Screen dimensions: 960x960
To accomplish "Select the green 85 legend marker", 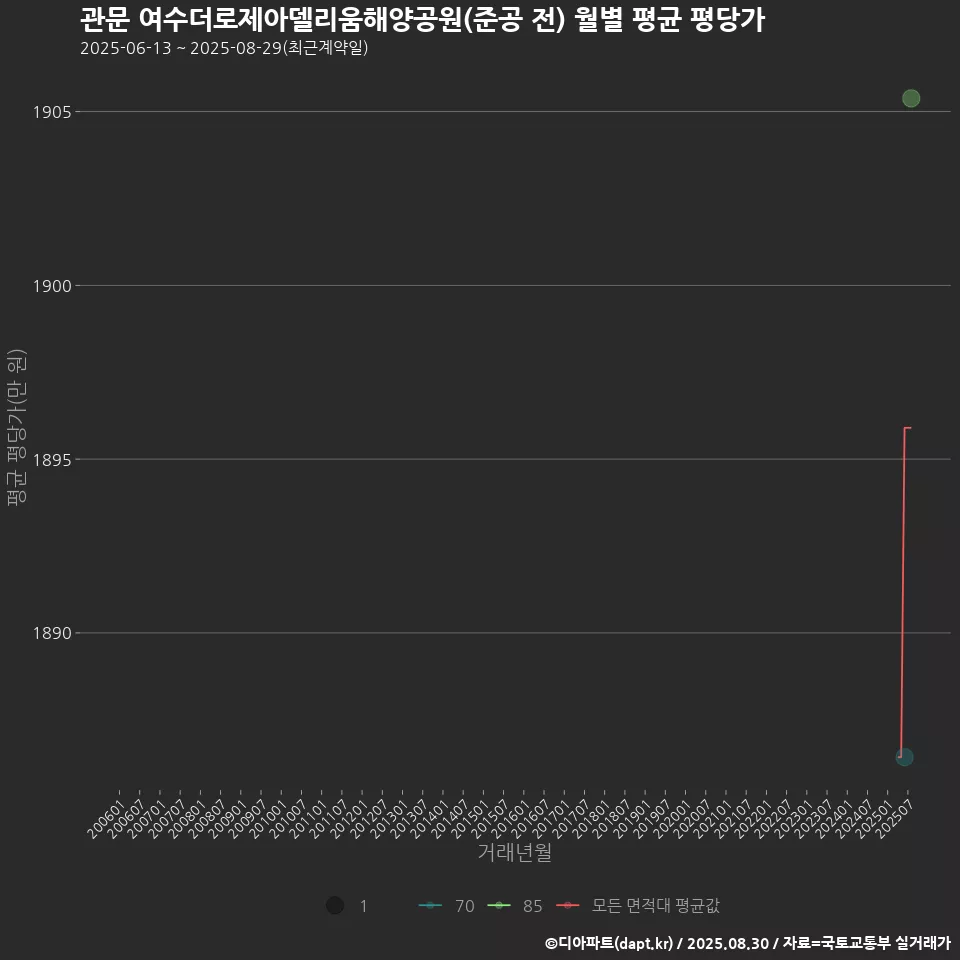I will point(499,906).
